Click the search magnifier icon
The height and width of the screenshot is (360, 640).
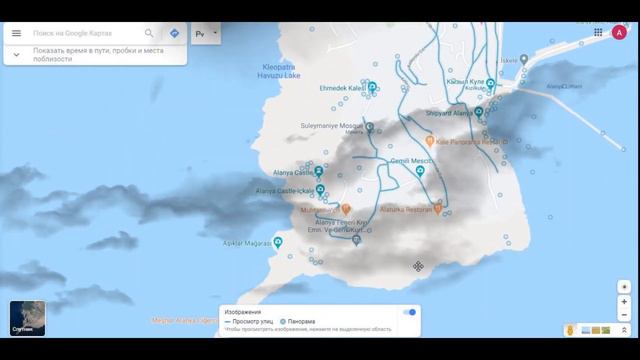click(x=149, y=33)
